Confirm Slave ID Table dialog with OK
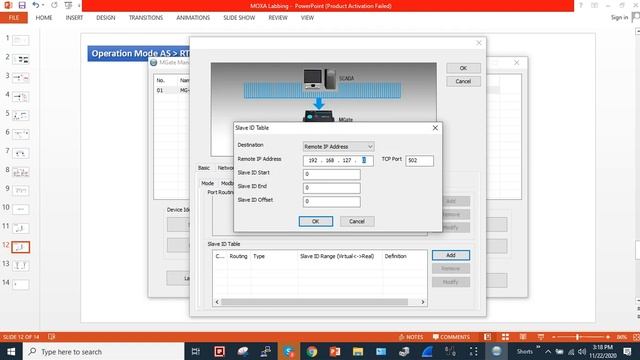Image resolution: width=640 pixels, height=360 pixels. click(x=316, y=221)
